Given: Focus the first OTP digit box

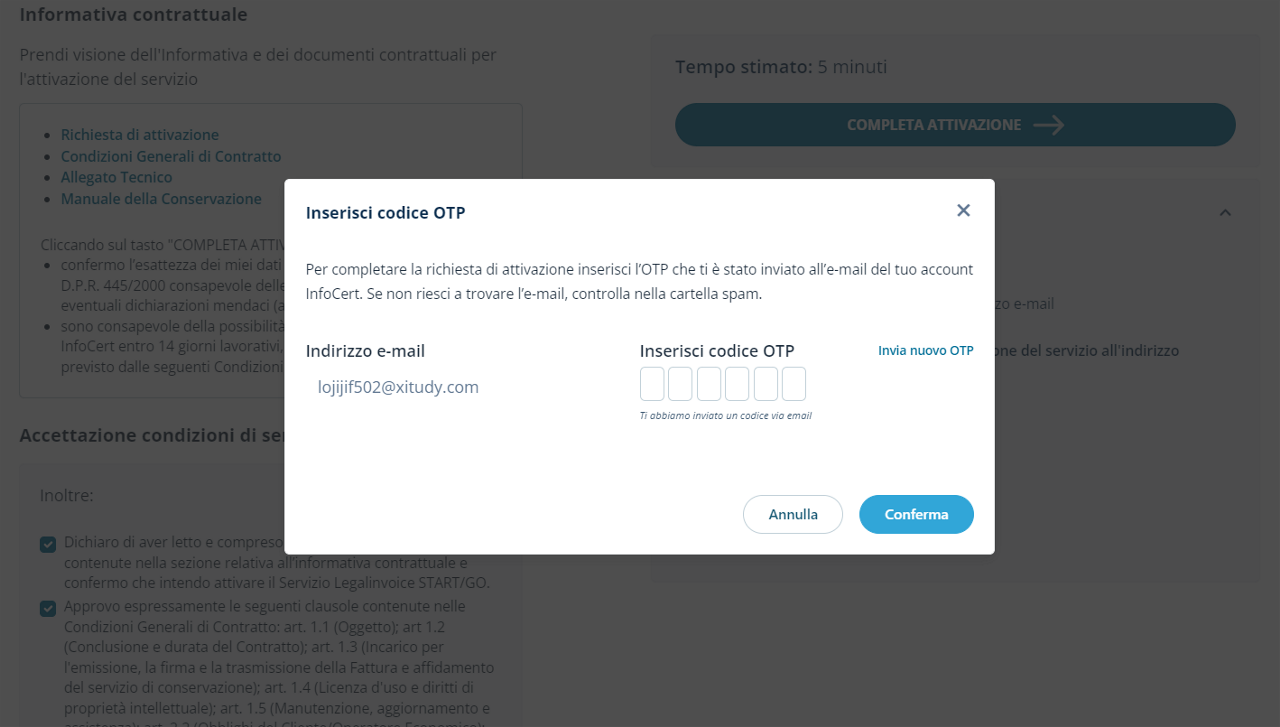Looking at the screenshot, I should coord(652,384).
